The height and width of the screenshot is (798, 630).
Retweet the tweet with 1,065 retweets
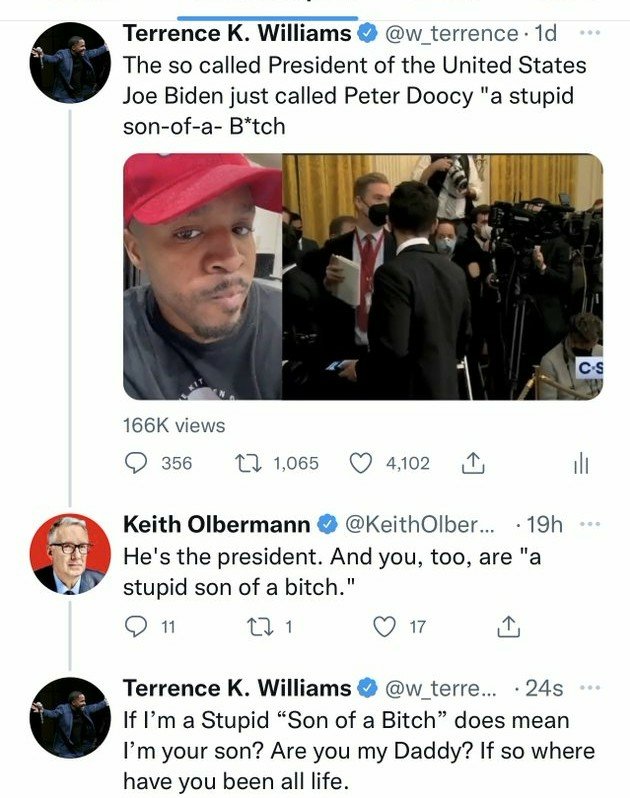point(244,463)
